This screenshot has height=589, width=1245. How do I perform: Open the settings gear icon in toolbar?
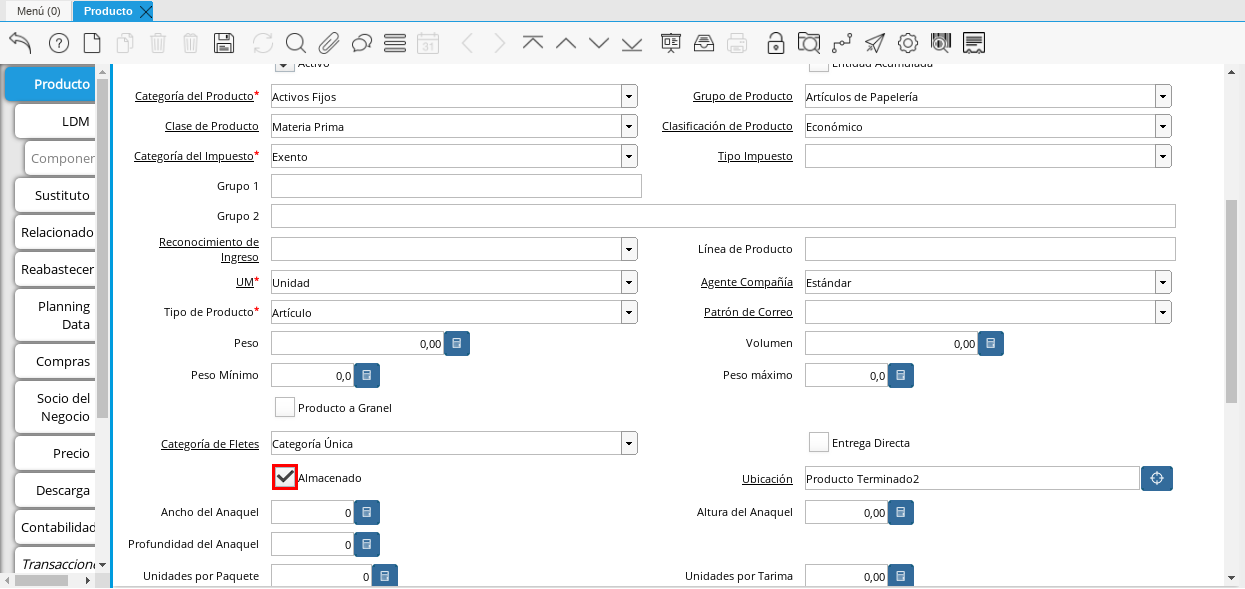point(908,43)
